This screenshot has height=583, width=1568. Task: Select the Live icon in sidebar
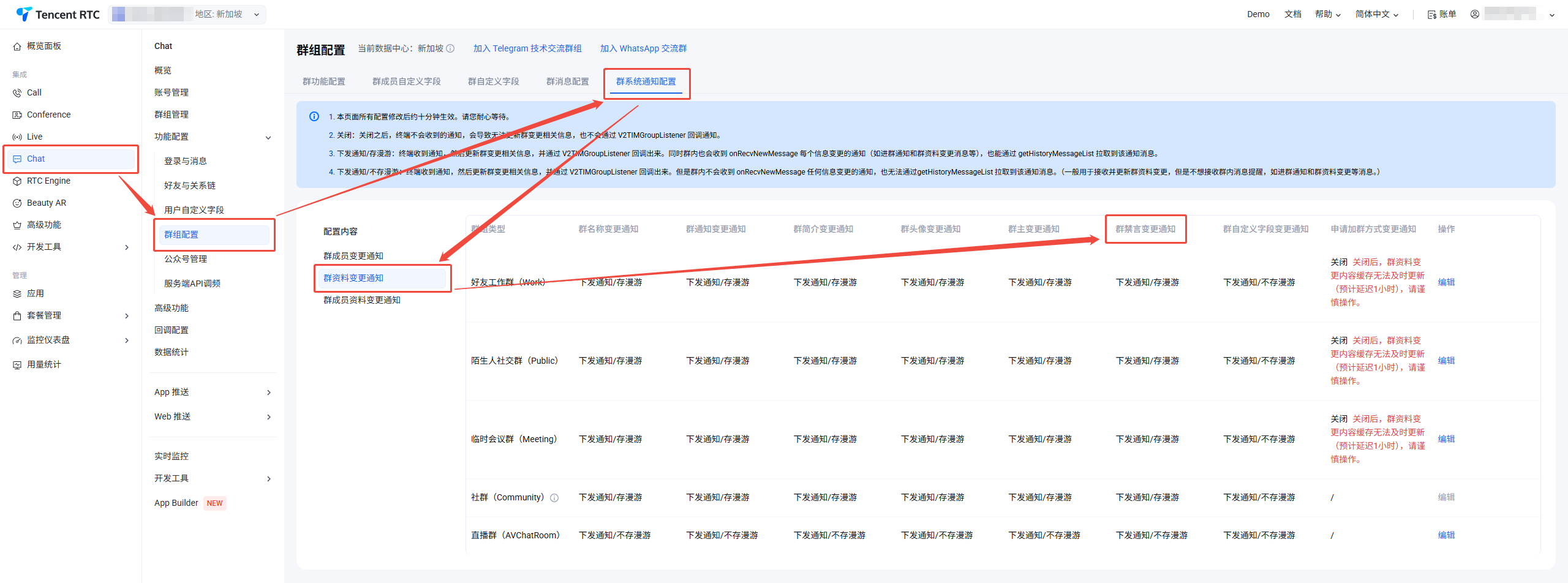tap(17, 137)
